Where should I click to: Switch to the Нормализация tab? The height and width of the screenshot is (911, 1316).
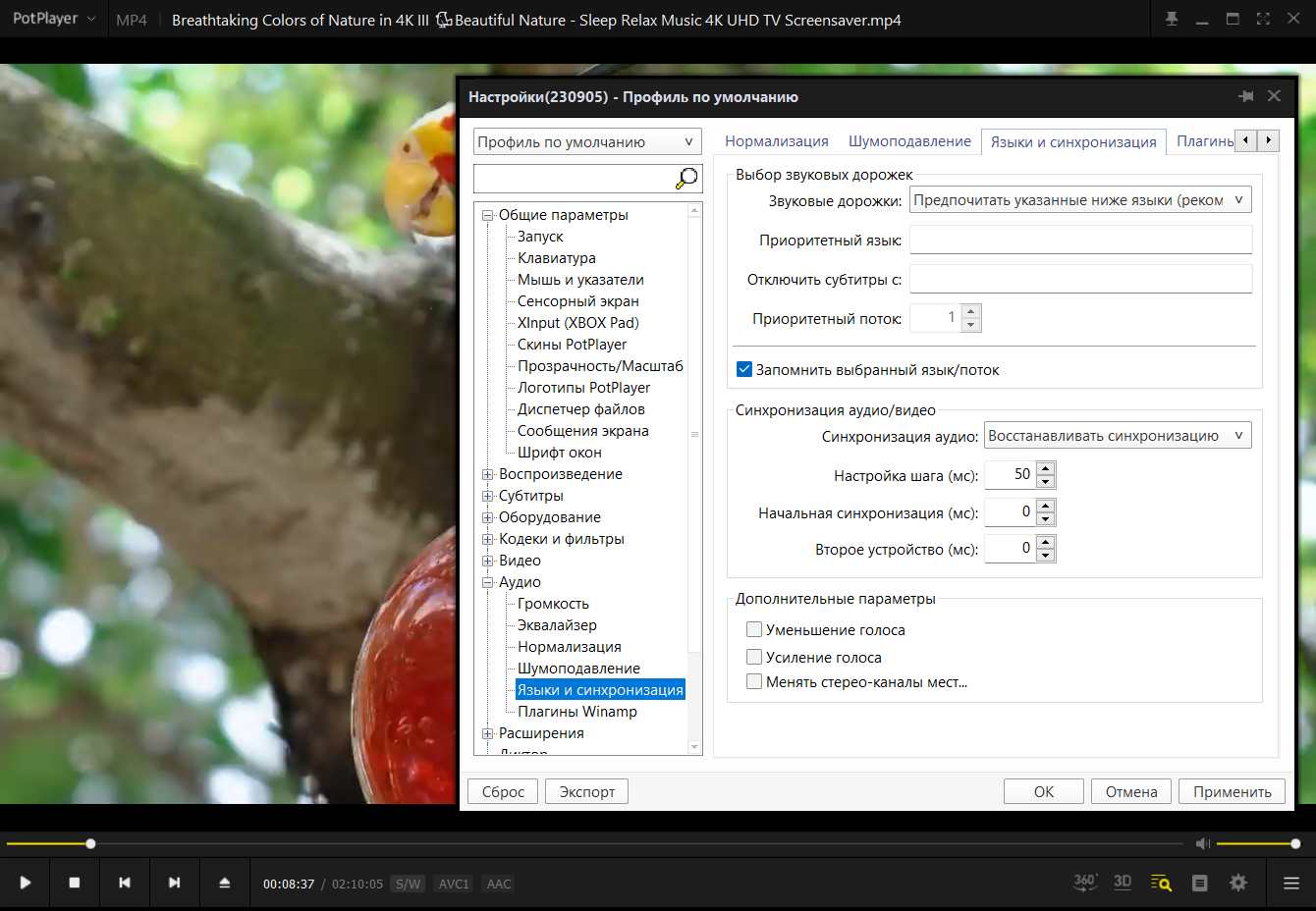tap(777, 141)
